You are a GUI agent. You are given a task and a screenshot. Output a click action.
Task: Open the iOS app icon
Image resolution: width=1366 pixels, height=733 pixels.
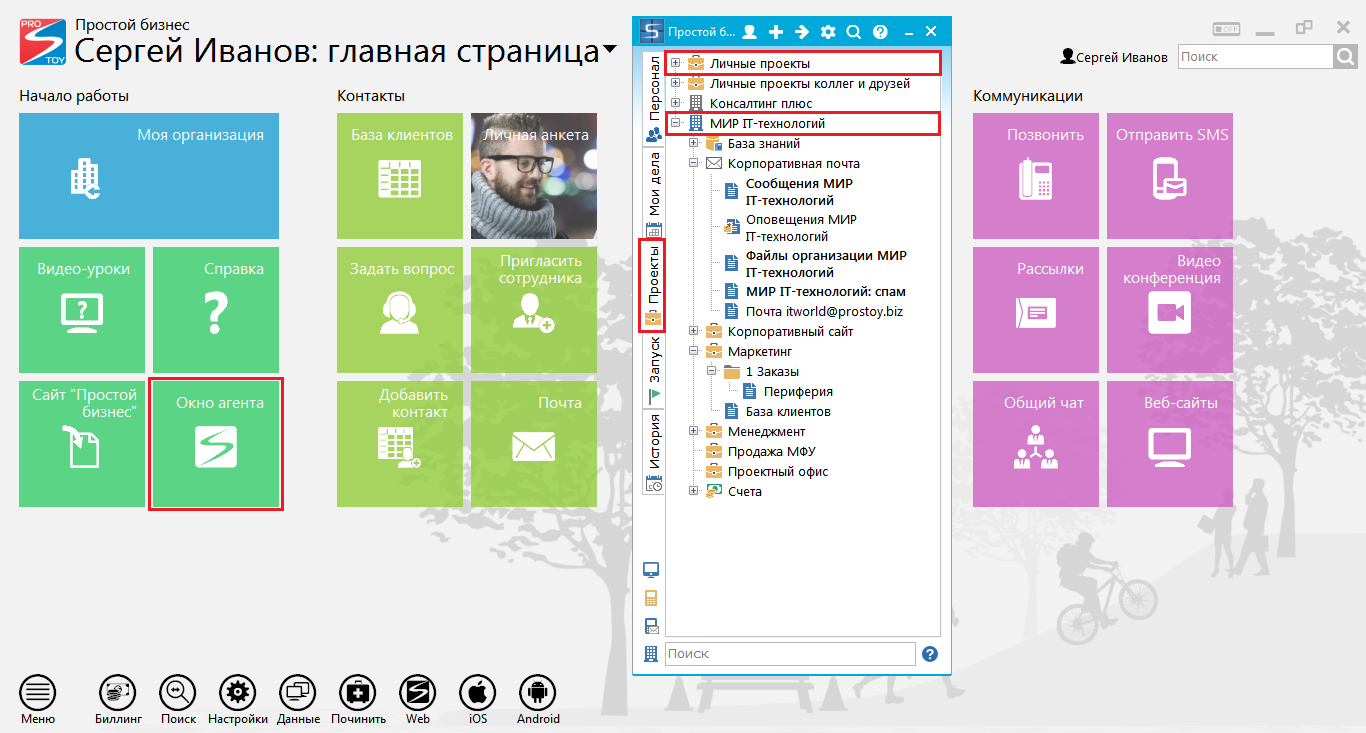pyautogui.click(x=478, y=692)
